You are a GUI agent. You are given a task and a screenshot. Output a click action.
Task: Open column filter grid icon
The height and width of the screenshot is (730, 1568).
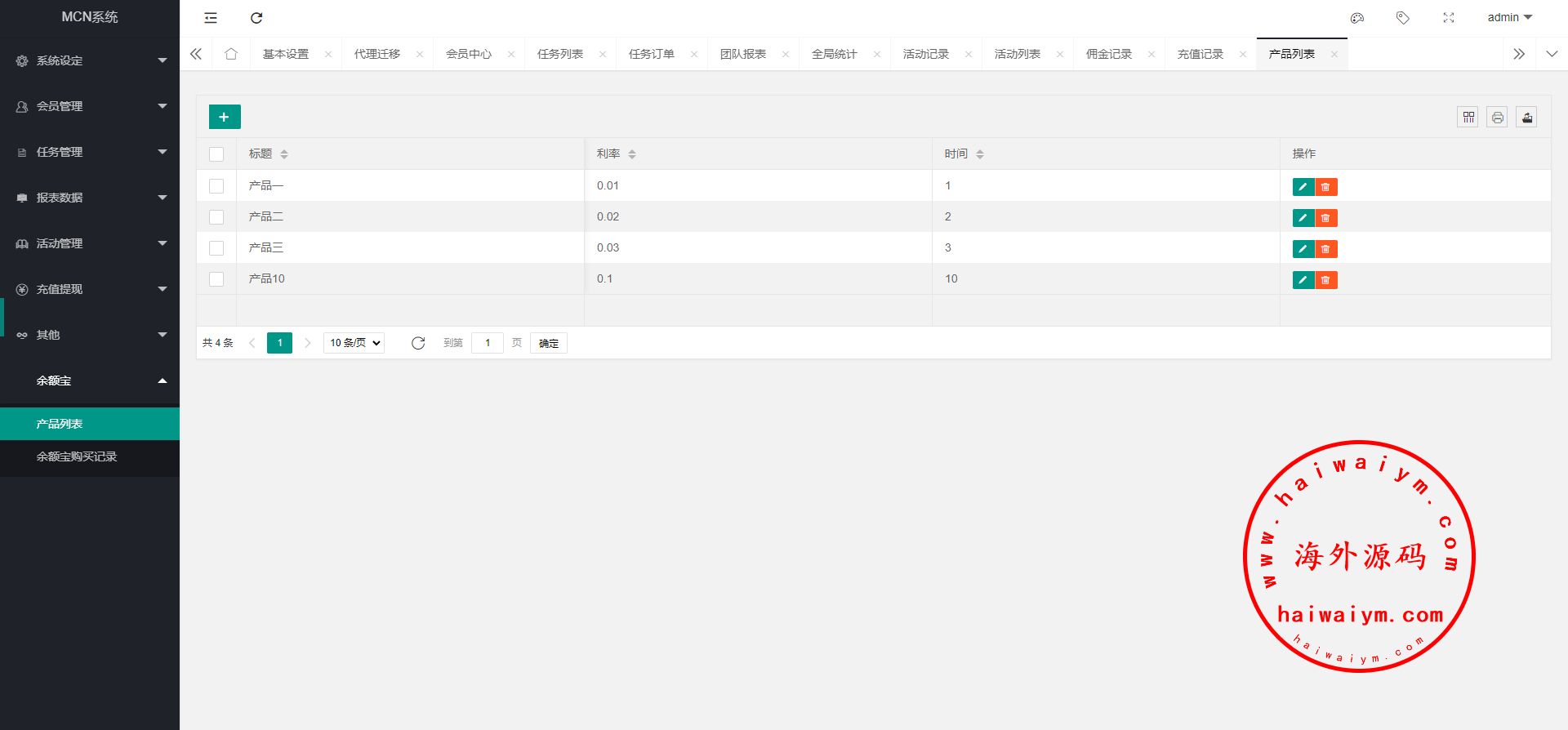pyautogui.click(x=1468, y=118)
